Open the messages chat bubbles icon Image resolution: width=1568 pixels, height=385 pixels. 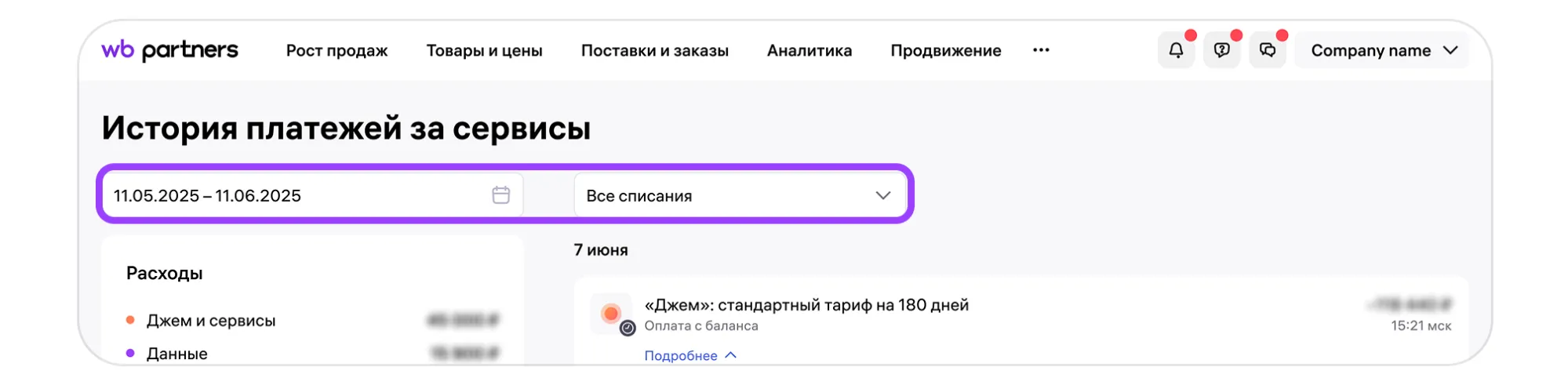tap(1268, 51)
